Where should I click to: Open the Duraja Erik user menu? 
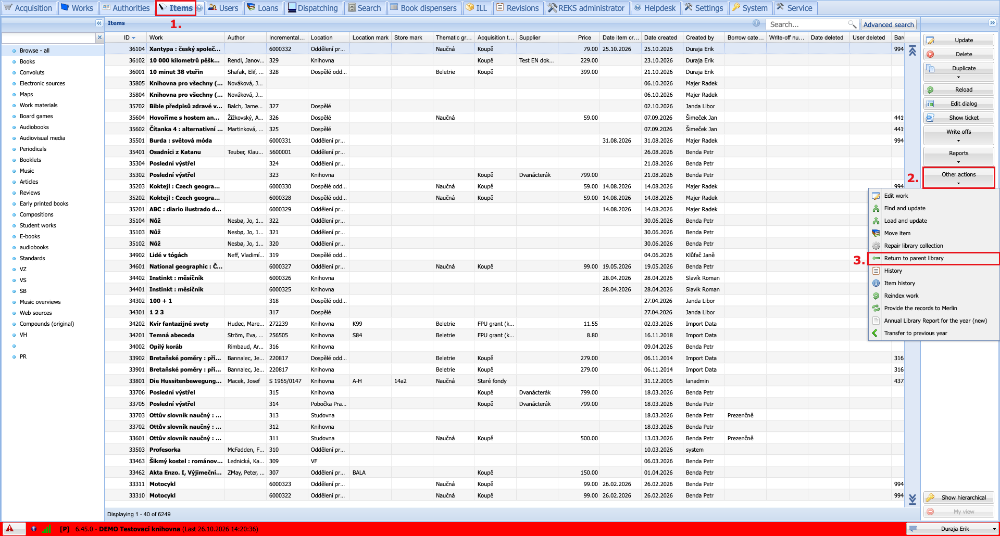pos(951,529)
